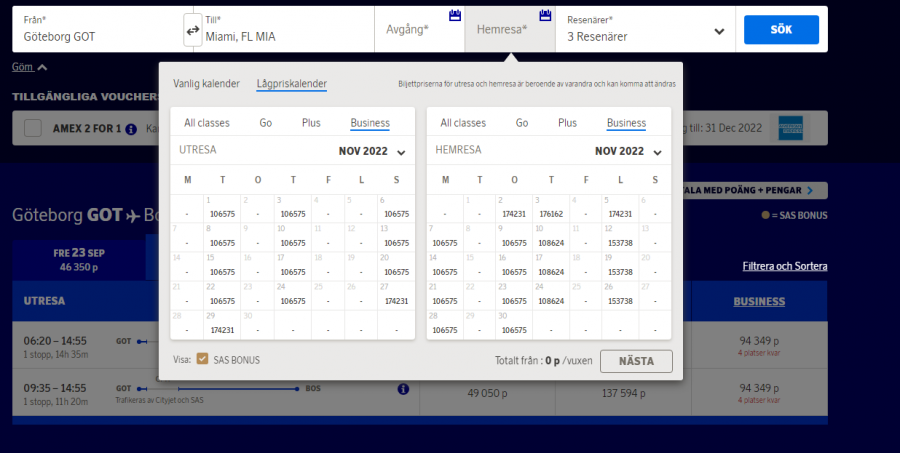Toggle the SAS BONUS checkbox

coord(203,360)
